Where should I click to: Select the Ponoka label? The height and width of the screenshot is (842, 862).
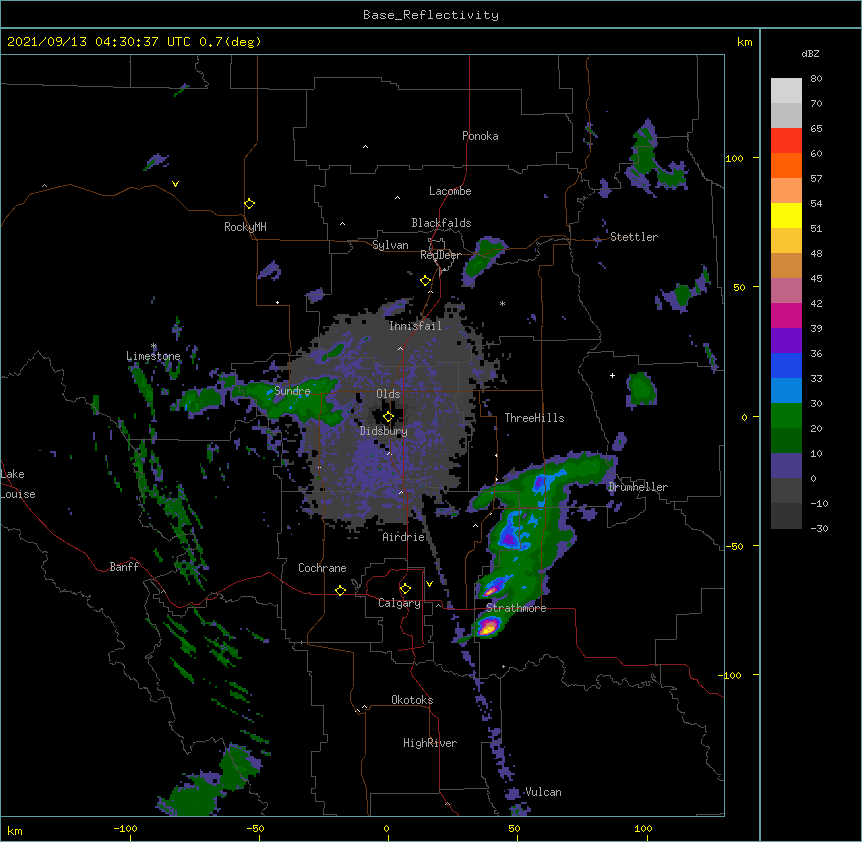pyautogui.click(x=480, y=136)
